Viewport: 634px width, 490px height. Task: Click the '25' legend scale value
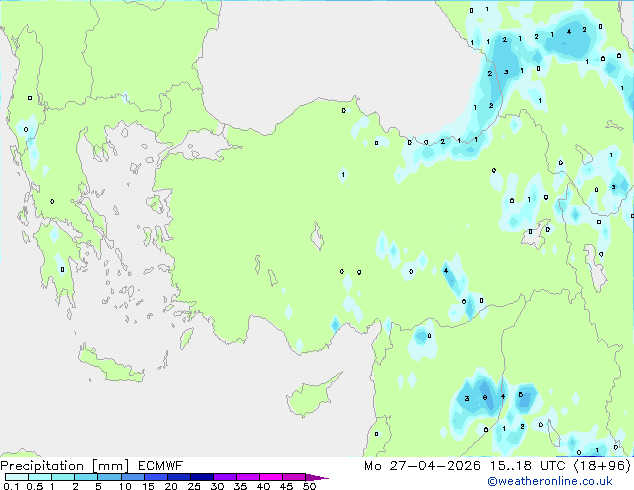coord(194,486)
